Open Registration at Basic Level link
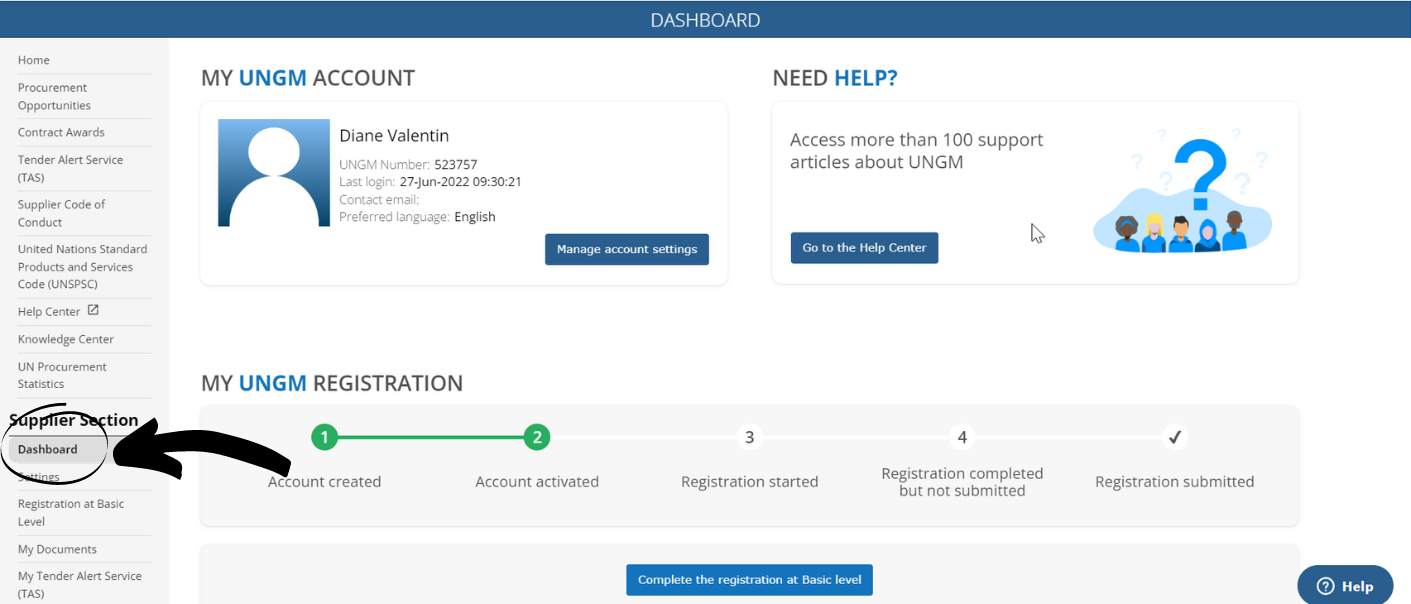Image resolution: width=1411 pixels, height=604 pixels. click(71, 512)
